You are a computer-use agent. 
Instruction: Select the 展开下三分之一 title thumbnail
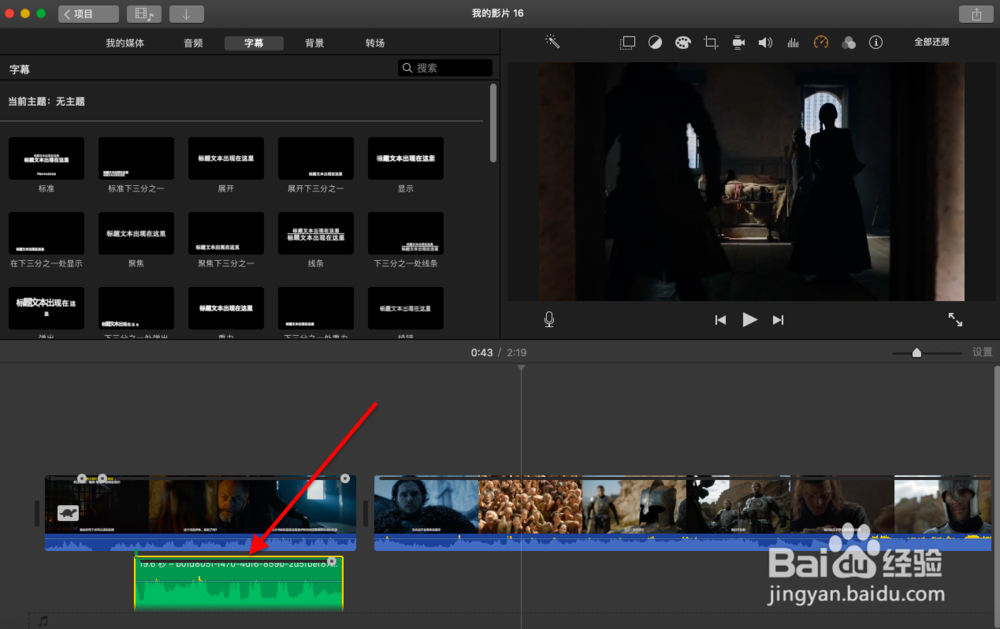316,158
